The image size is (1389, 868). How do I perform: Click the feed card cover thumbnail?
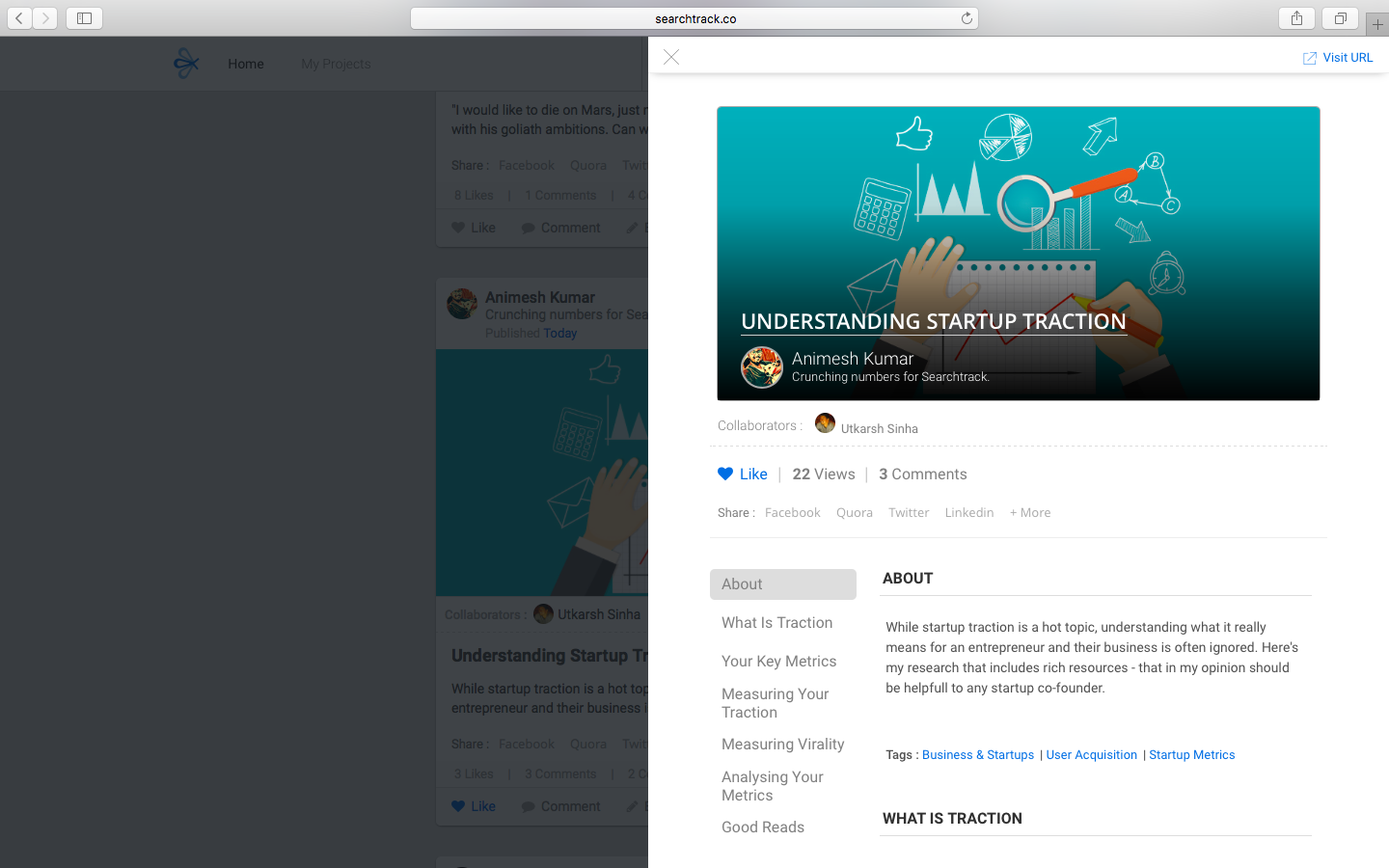point(542,473)
